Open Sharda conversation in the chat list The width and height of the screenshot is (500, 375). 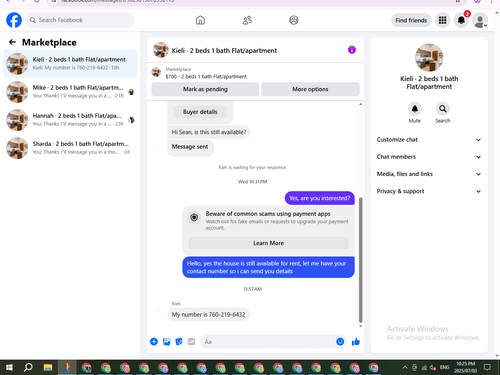coord(70,148)
